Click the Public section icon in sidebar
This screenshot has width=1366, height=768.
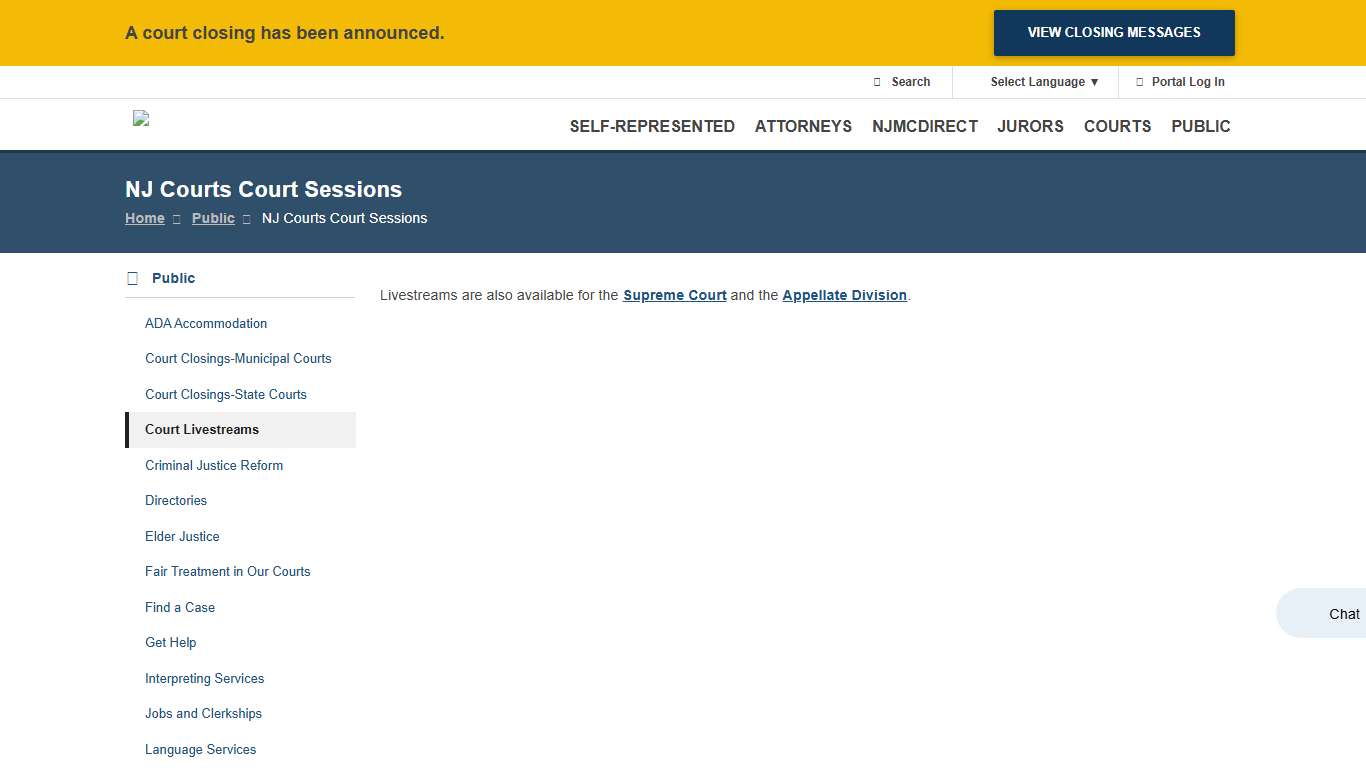132,277
